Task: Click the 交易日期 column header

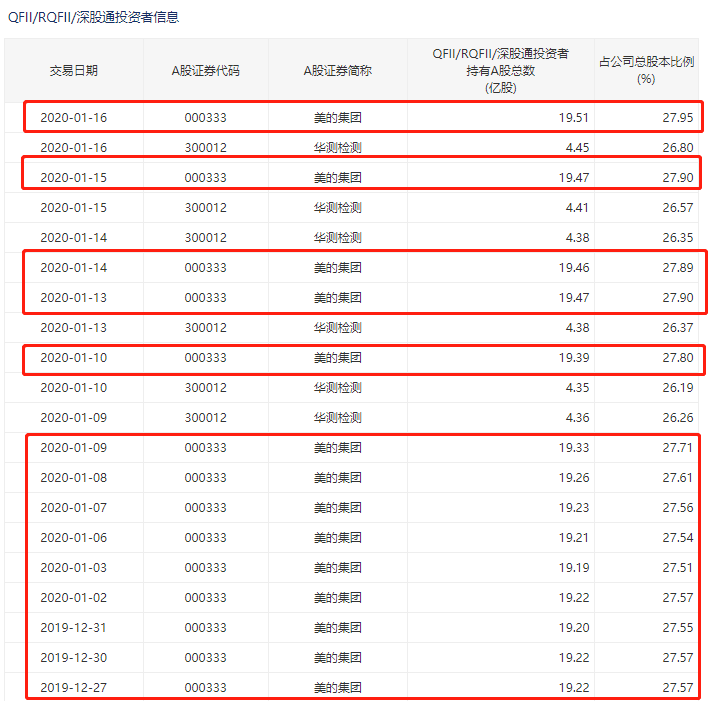Action: point(73,71)
